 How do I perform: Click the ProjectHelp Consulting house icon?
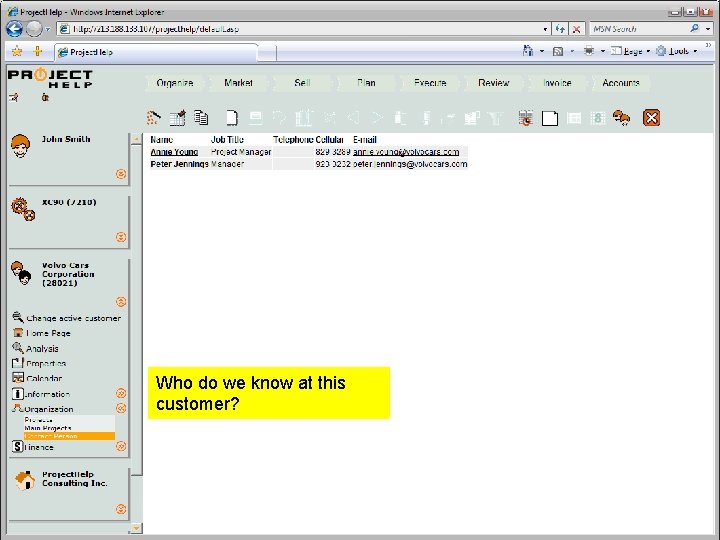(25, 481)
